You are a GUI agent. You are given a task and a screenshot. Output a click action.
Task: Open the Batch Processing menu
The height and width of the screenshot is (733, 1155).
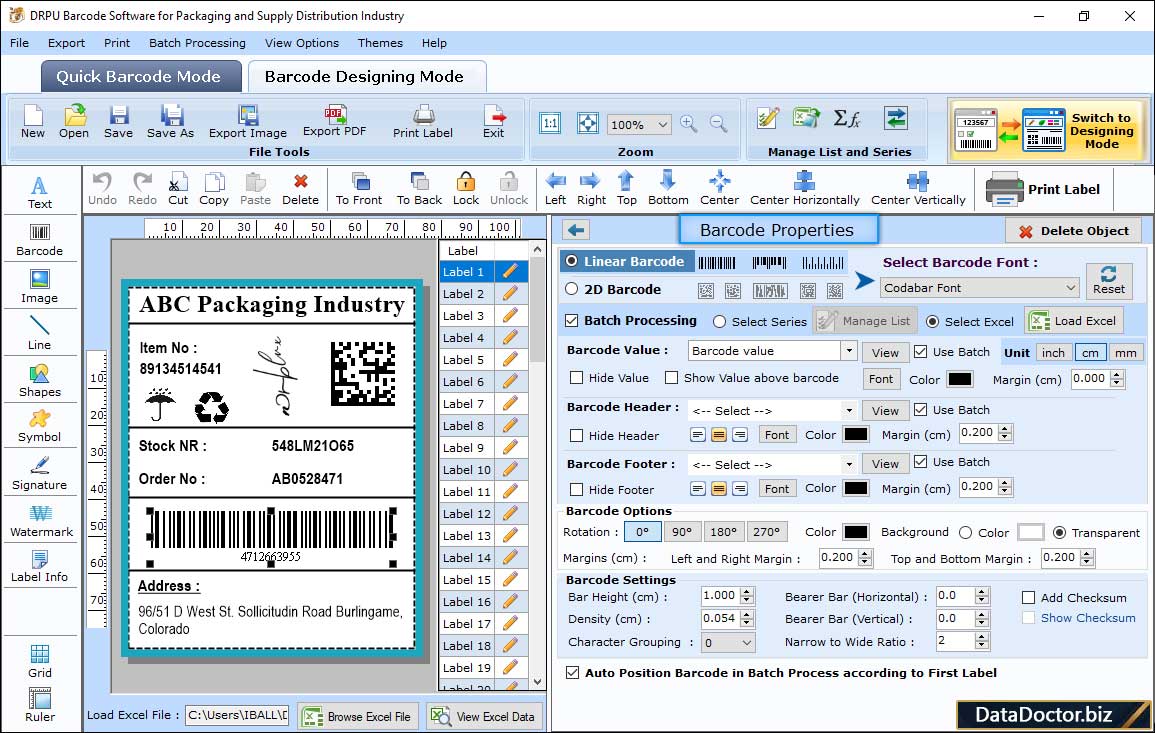point(197,43)
